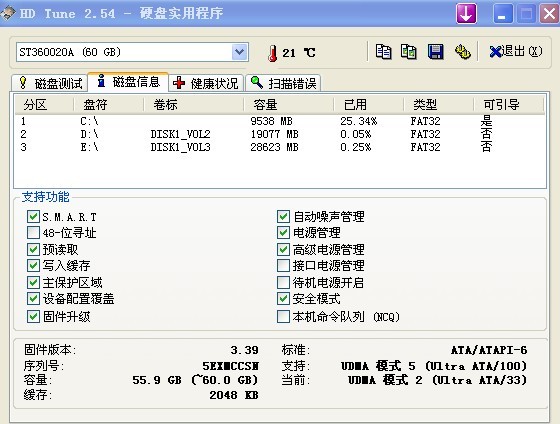Click the 可引导 column header
The image size is (560, 424).
pos(509,105)
